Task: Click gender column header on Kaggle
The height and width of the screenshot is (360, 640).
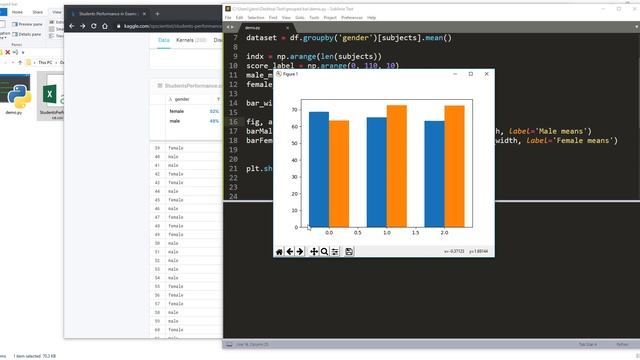Action: [x=182, y=99]
